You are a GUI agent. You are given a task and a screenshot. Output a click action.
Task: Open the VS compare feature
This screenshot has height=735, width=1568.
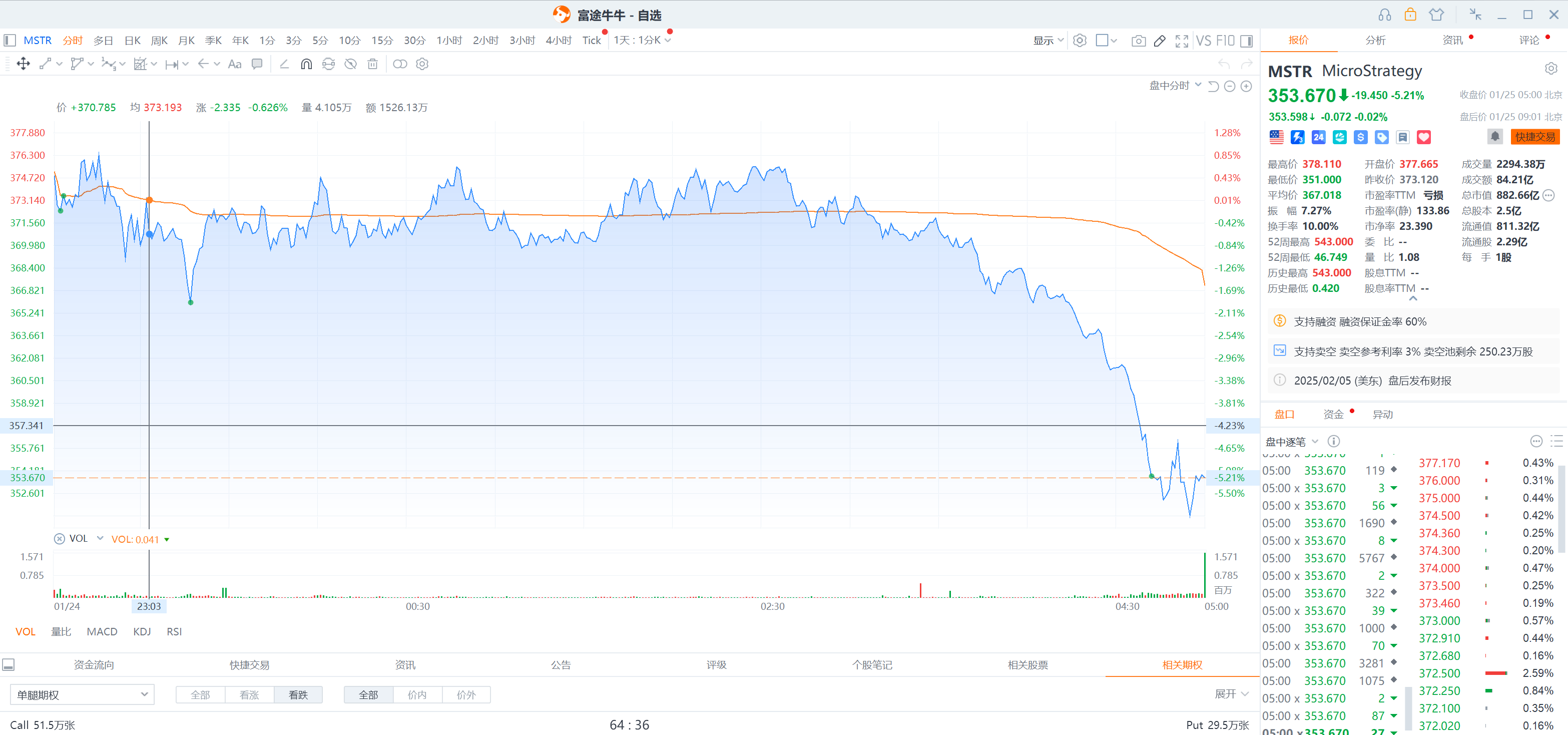(1203, 41)
